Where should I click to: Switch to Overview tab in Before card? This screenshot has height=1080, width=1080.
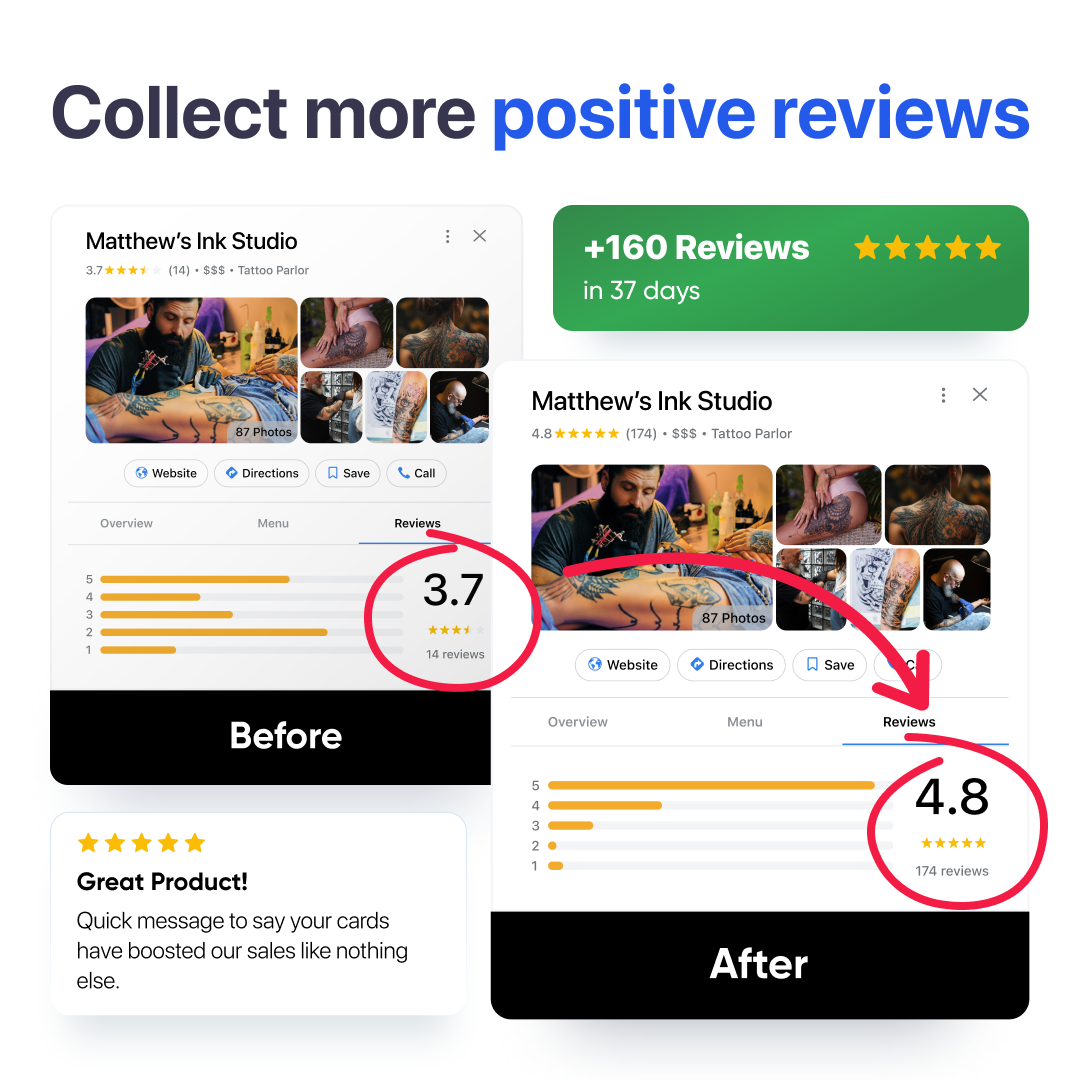[x=127, y=523]
